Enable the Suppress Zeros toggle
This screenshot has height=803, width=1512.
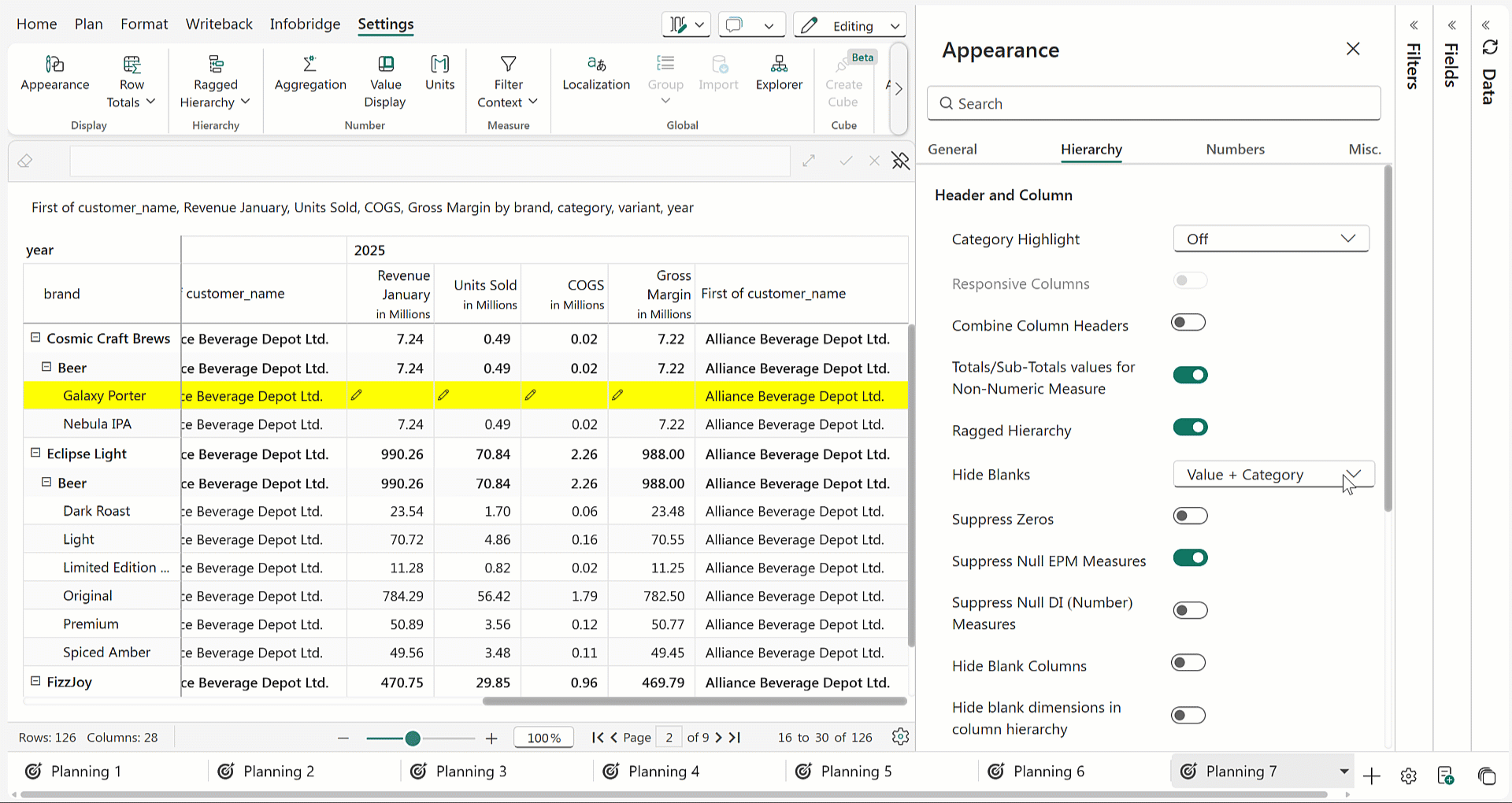pos(1190,516)
